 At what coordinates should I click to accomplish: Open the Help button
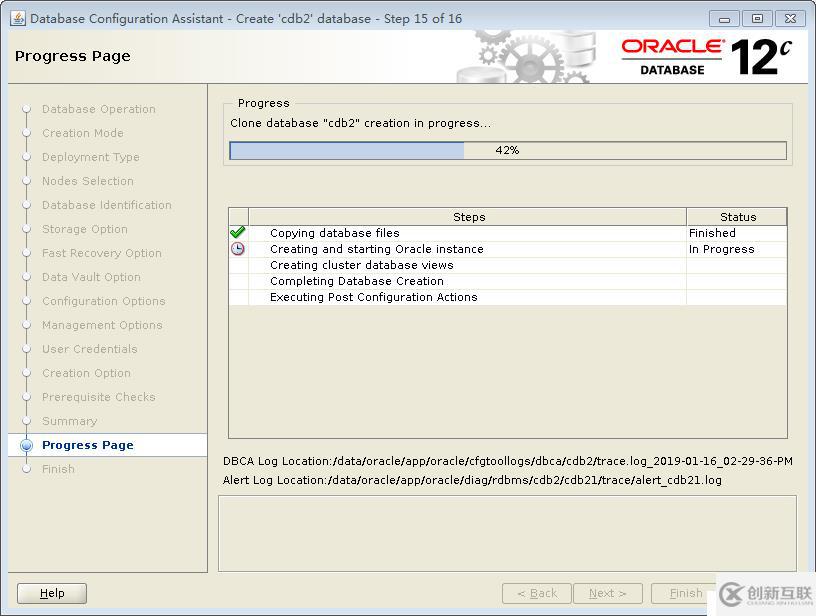click(x=52, y=593)
